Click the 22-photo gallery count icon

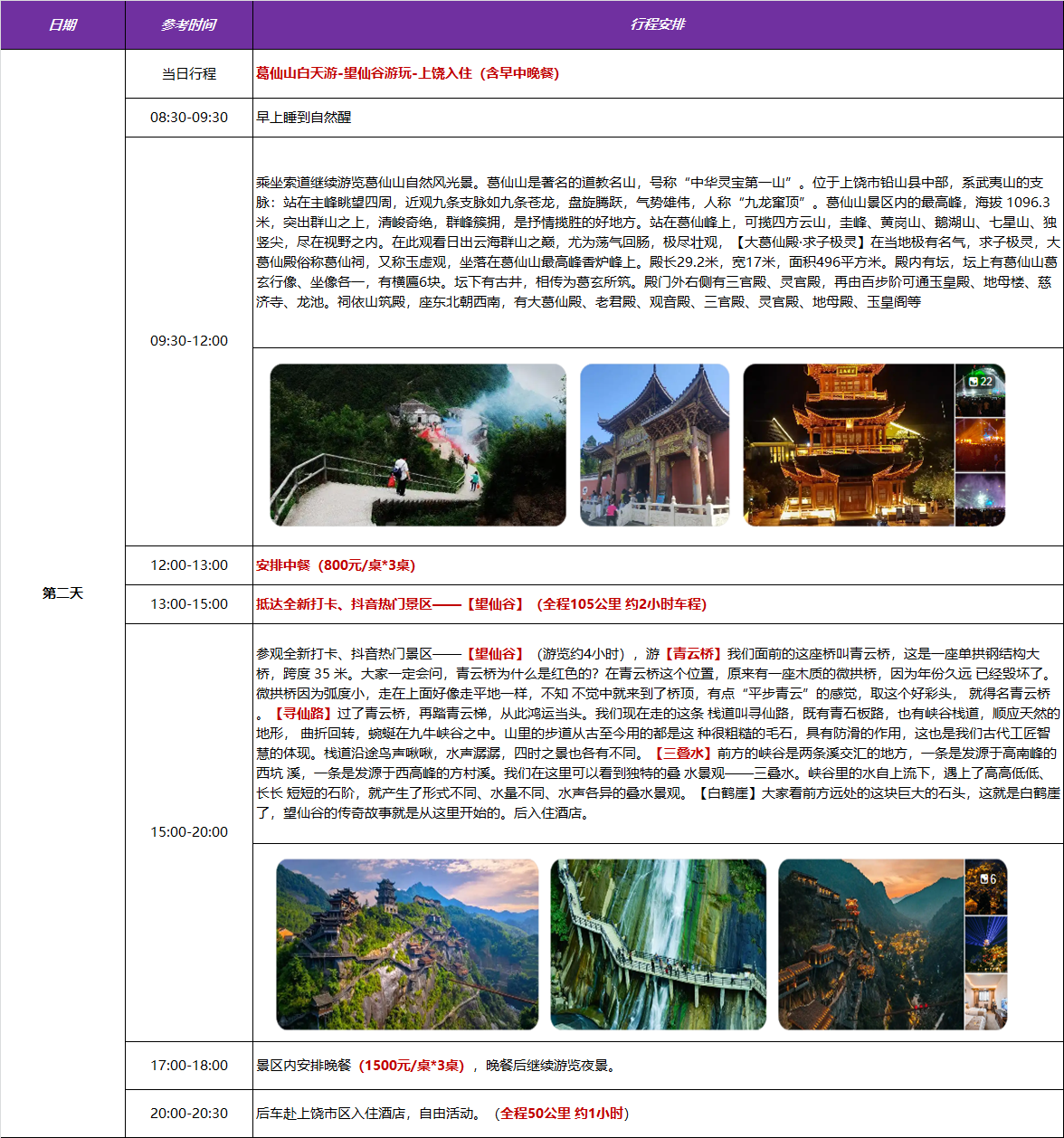pyautogui.click(x=980, y=382)
